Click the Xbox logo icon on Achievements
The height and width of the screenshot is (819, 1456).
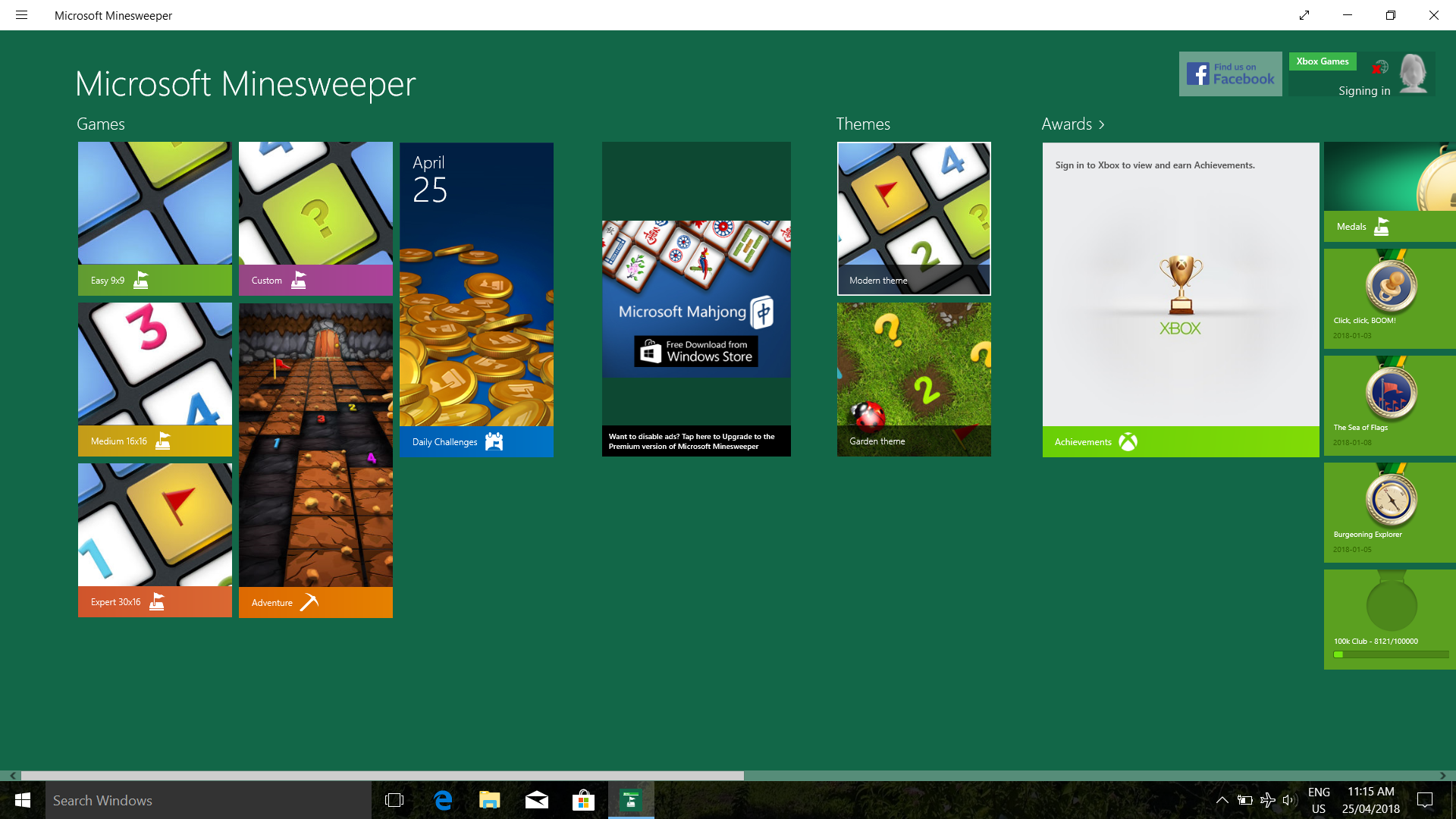[1128, 441]
